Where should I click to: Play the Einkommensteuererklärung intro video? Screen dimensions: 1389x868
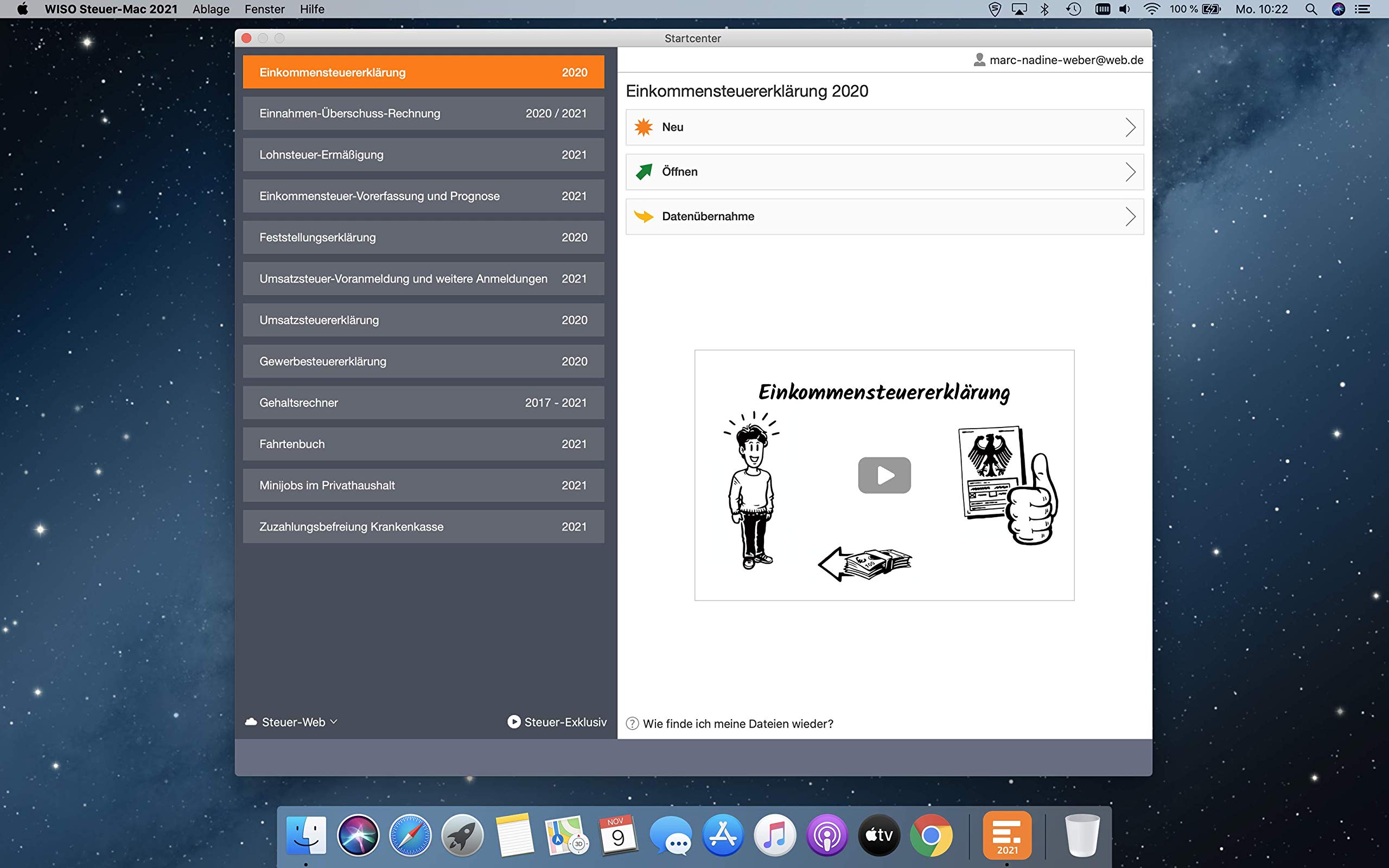coord(884,475)
